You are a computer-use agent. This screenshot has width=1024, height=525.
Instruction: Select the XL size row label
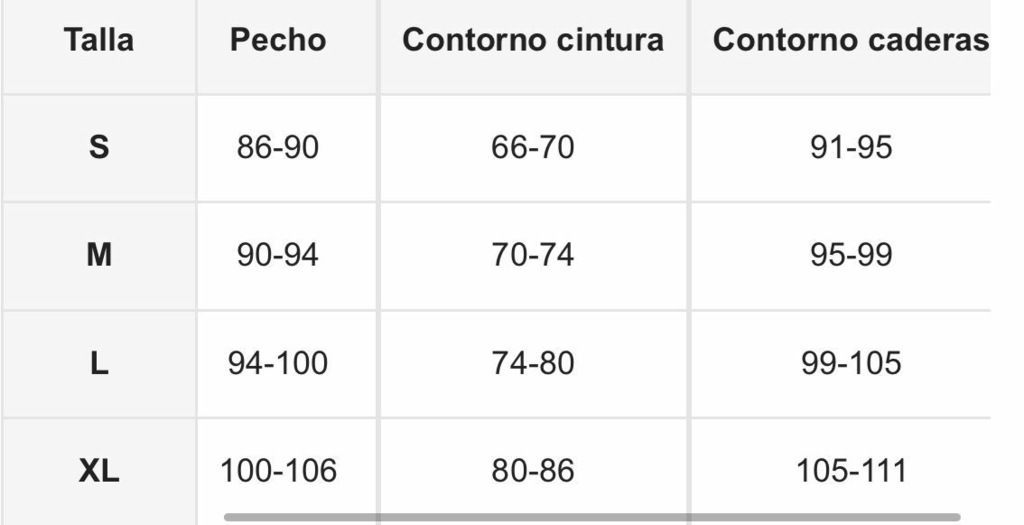click(x=98, y=470)
